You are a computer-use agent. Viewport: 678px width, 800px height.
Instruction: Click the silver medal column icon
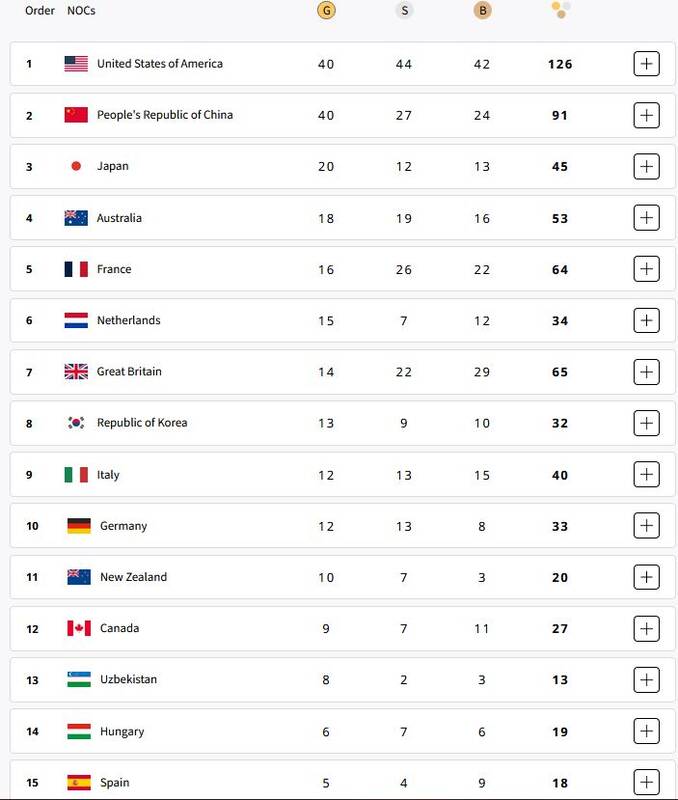(404, 11)
